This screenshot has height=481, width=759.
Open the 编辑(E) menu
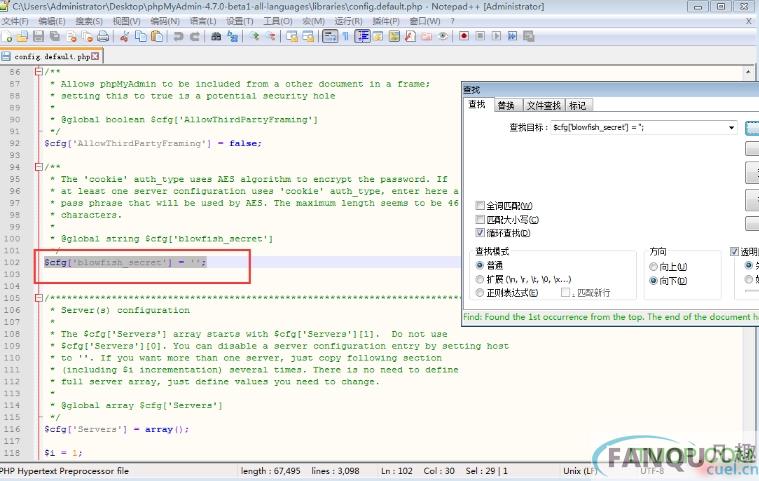(x=52, y=21)
